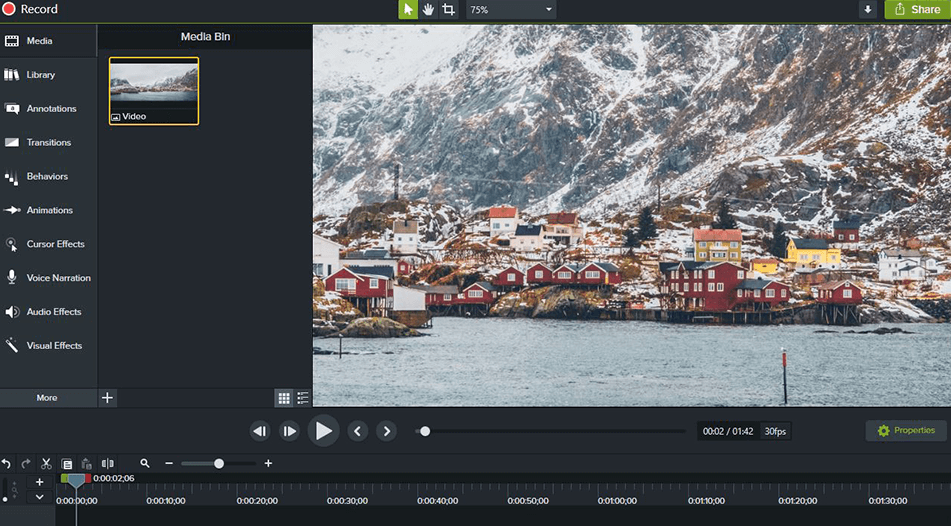Click the 0:01:00;00 mark on timeline ruler

(617, 501)
